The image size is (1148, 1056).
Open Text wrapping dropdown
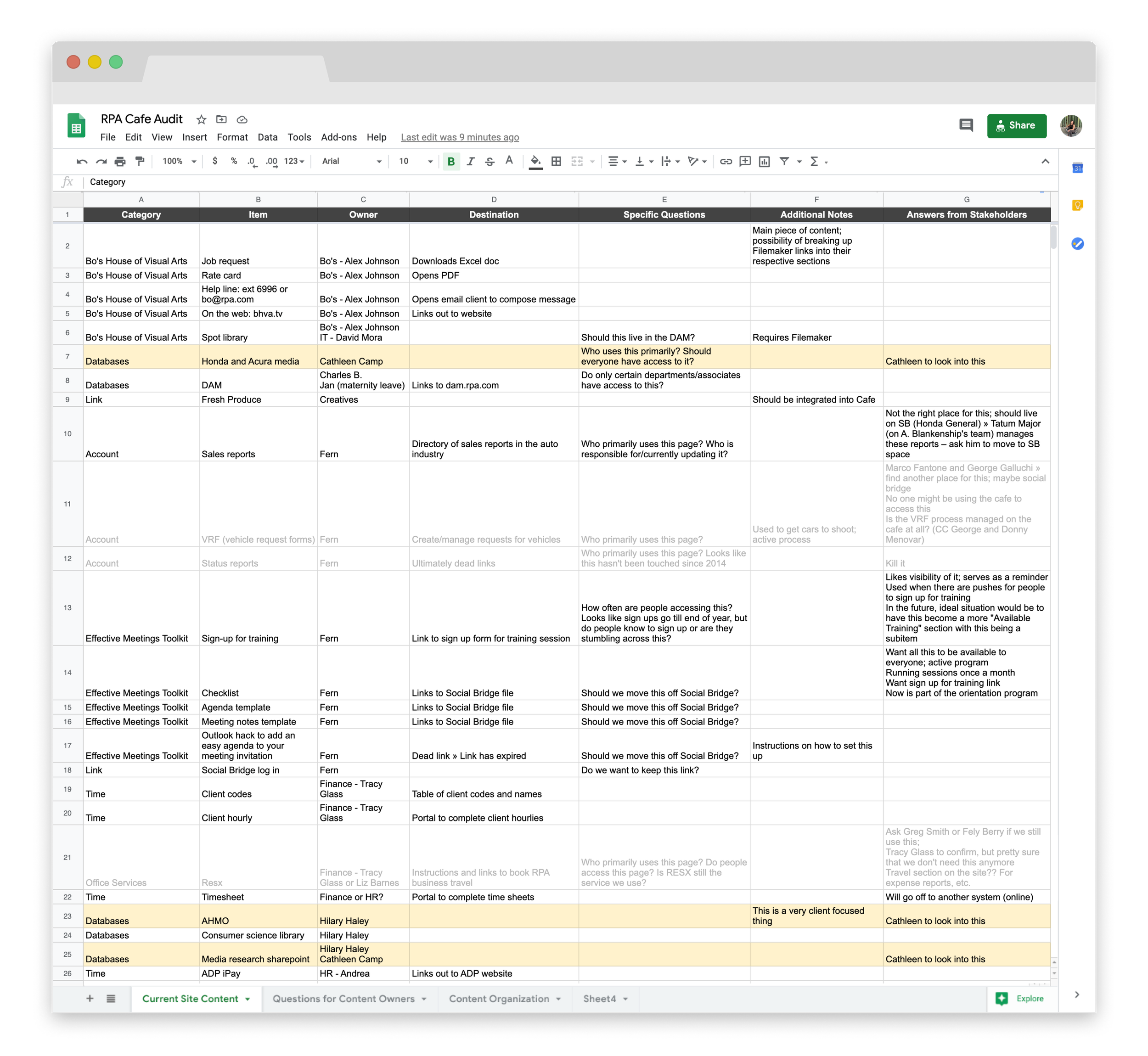pyautogui.click(x=670, y=162)
